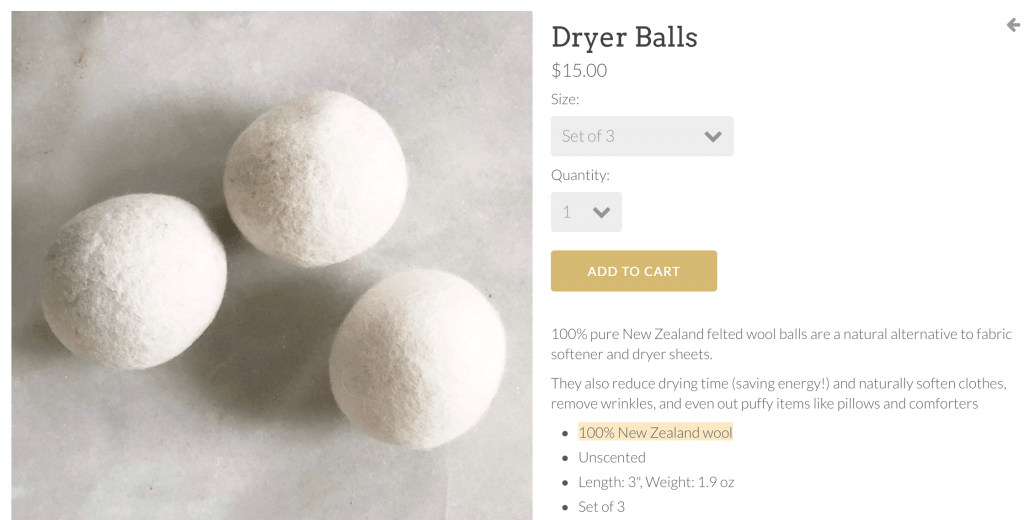Click the back arrow icon
This screenshot has width=1024, height=520.
click(x=1014, y=25)
